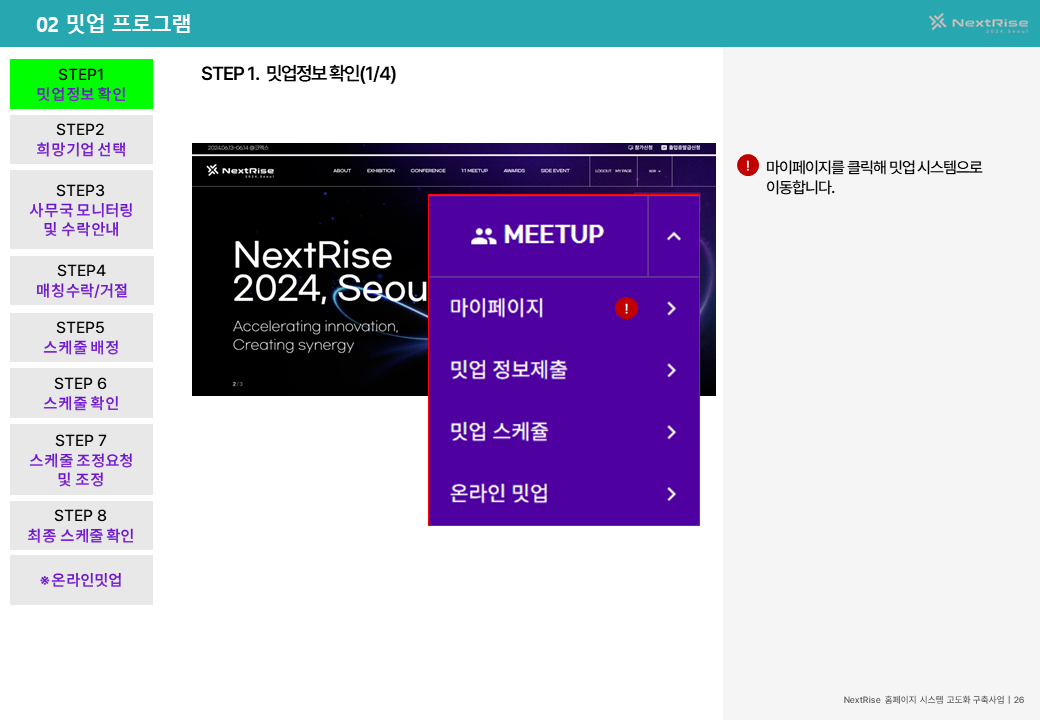
Task: Click the NextRise logo in the slide header
Action: point(978,23)
